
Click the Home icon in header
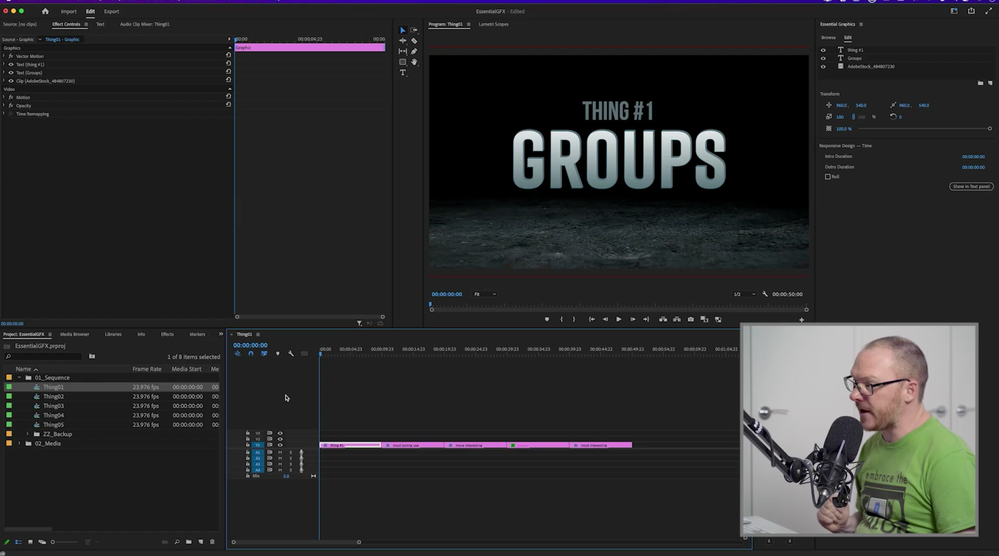point(45,11)
